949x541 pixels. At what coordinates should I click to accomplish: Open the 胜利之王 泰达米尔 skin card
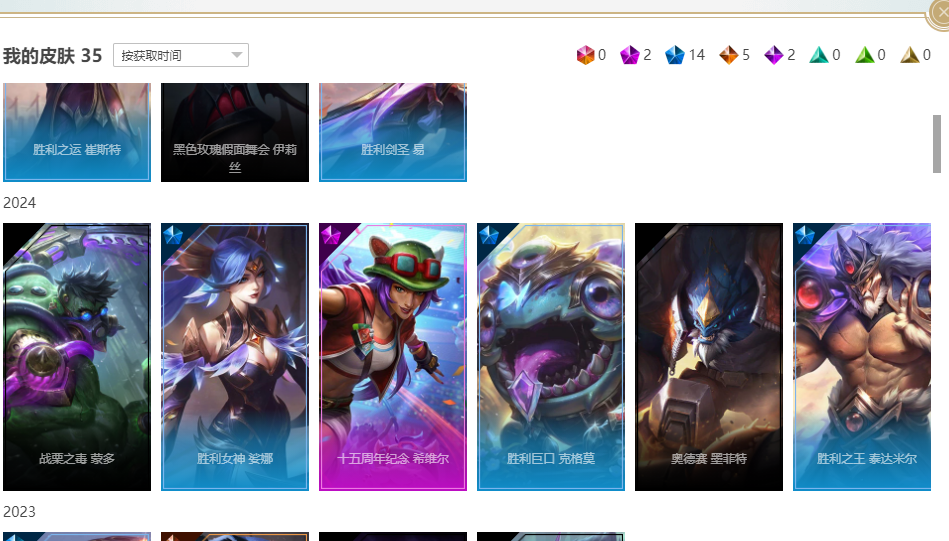pyautogui.click(x=862, y=357)
